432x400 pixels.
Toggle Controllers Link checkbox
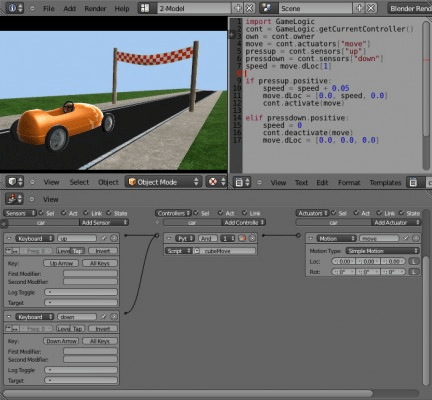[x=245, y=213]
